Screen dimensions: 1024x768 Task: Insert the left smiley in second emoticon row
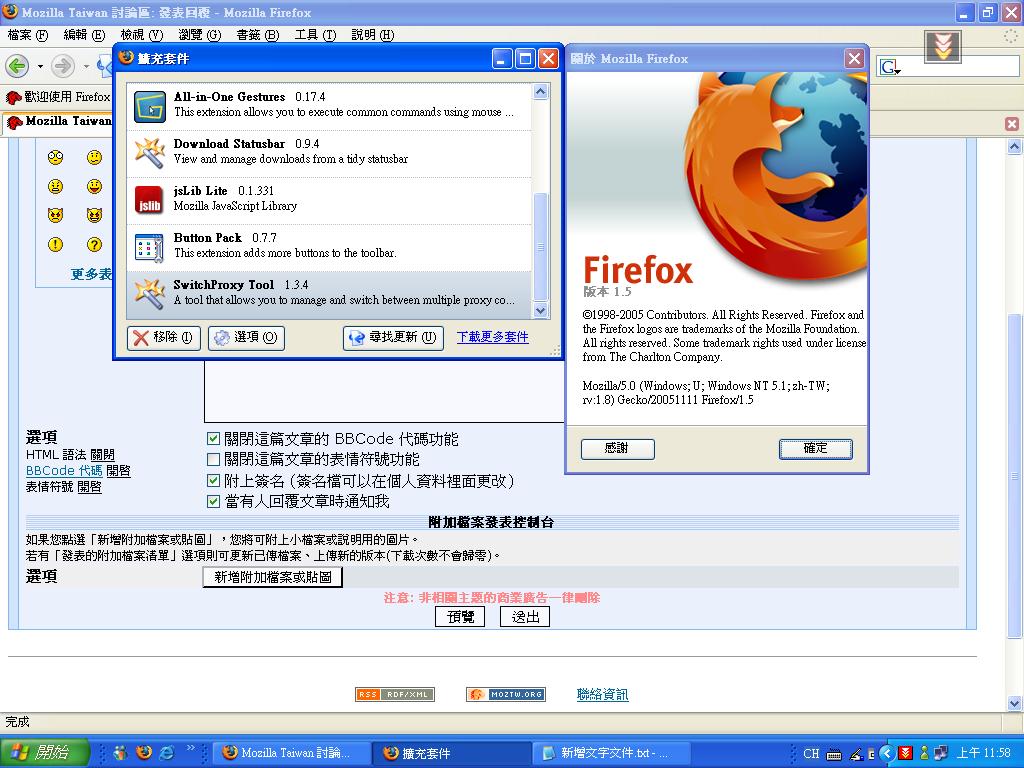click(56, 187)
